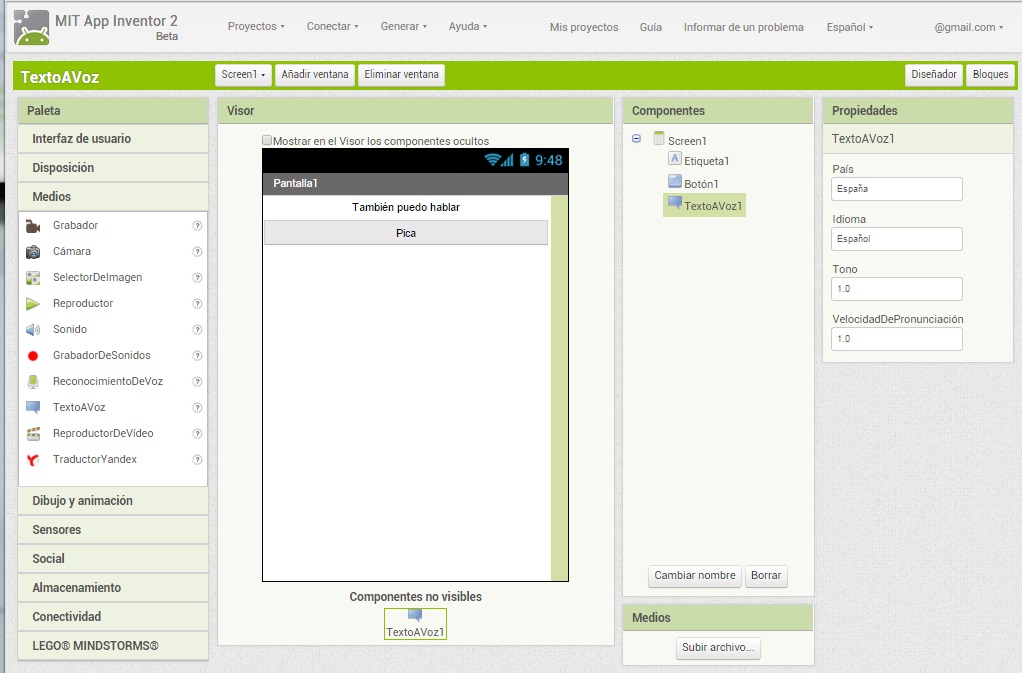Open help for SelectorDeImagen component
The height and width of the screenshot is (673, 1022).
[197, 278]
